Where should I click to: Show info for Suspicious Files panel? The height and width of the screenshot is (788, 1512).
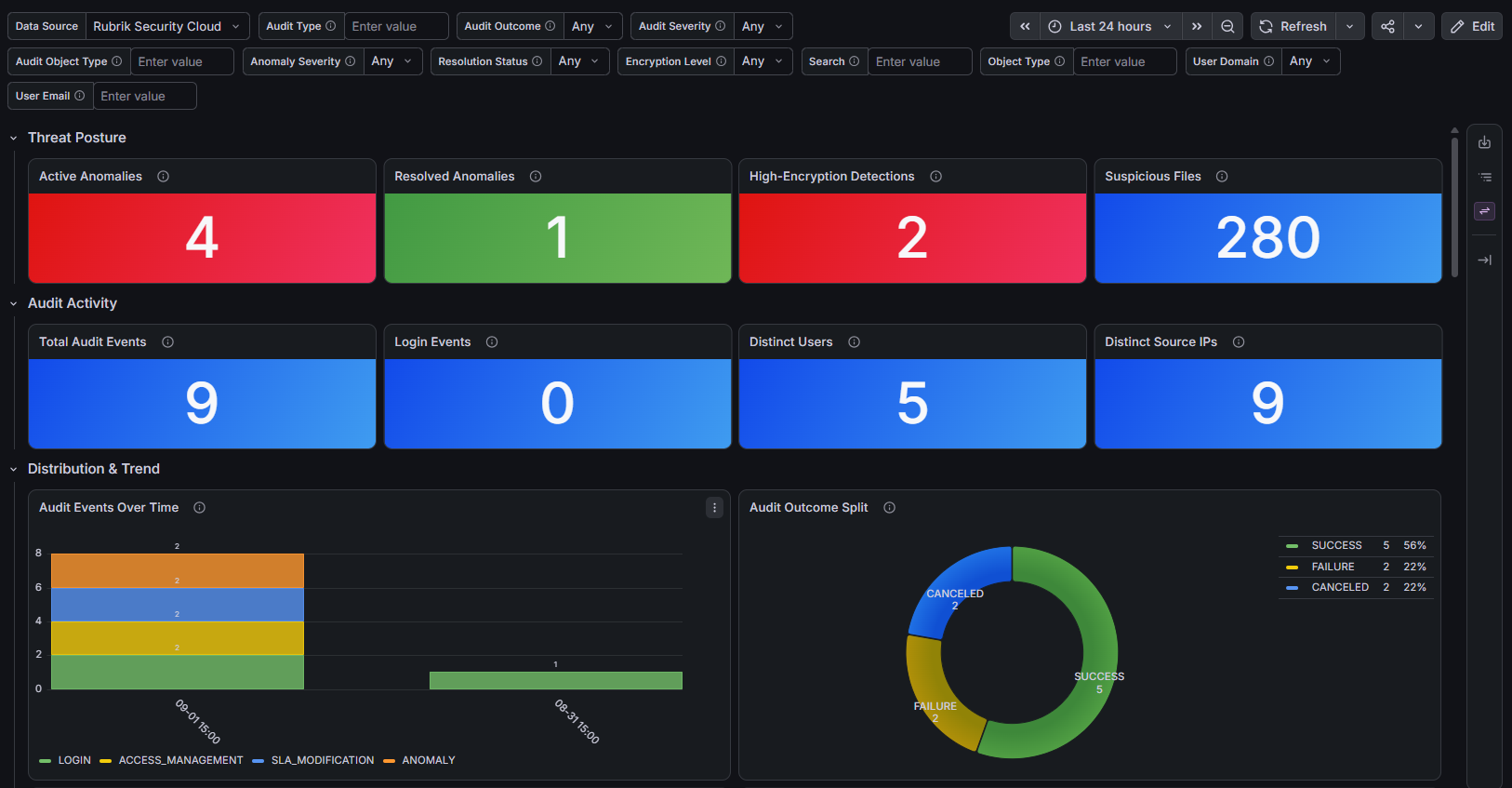tap(1222, 176)
